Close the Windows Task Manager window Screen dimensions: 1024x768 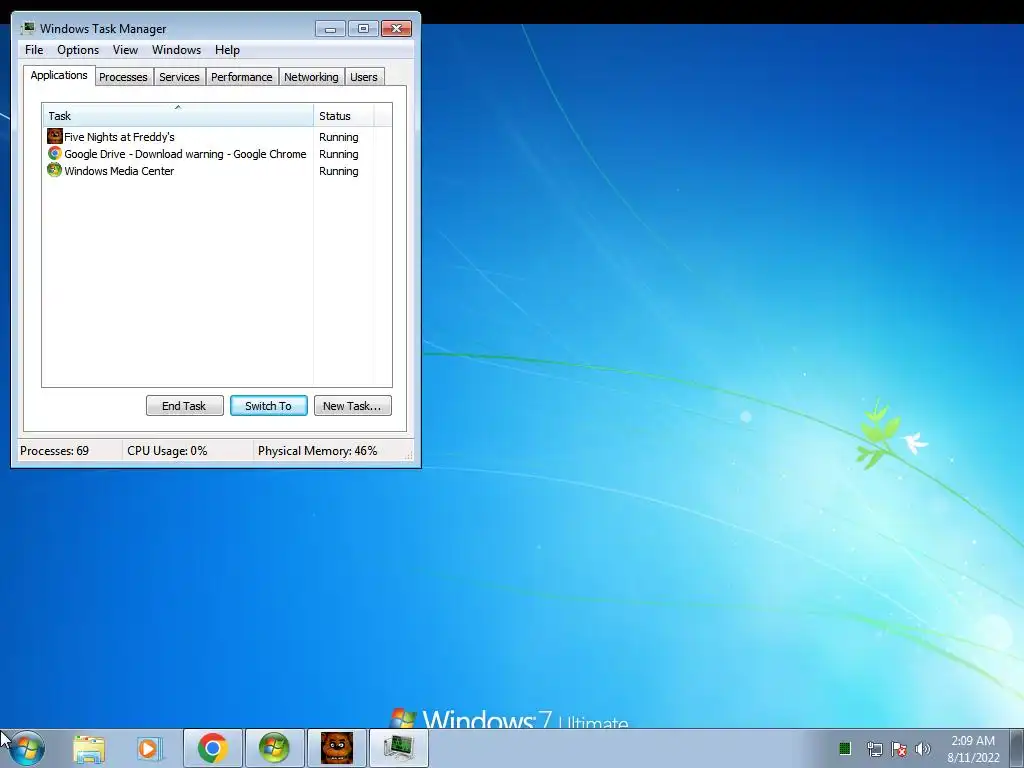tap(396, 29)
